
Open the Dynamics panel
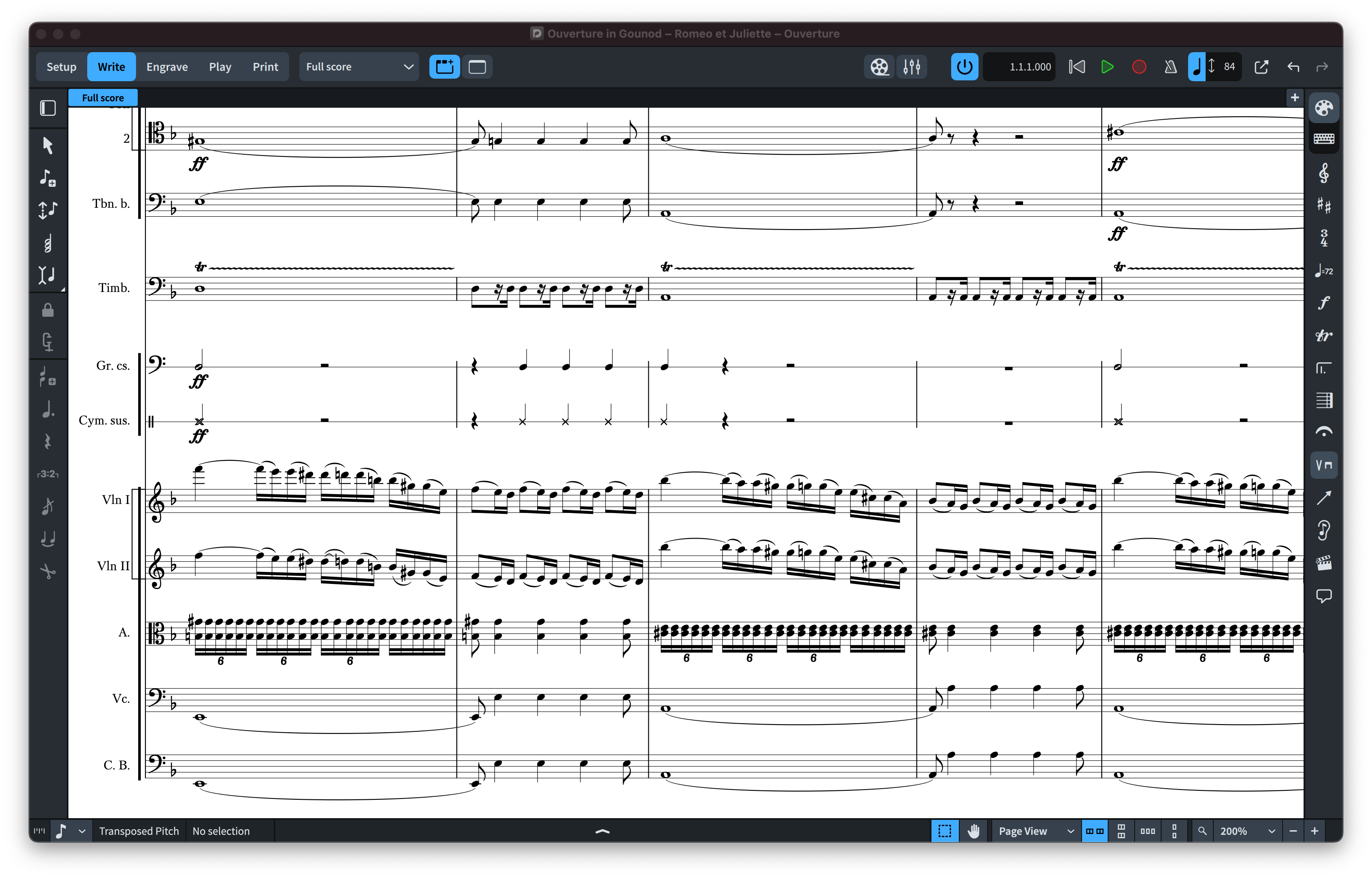(1324, 303)
